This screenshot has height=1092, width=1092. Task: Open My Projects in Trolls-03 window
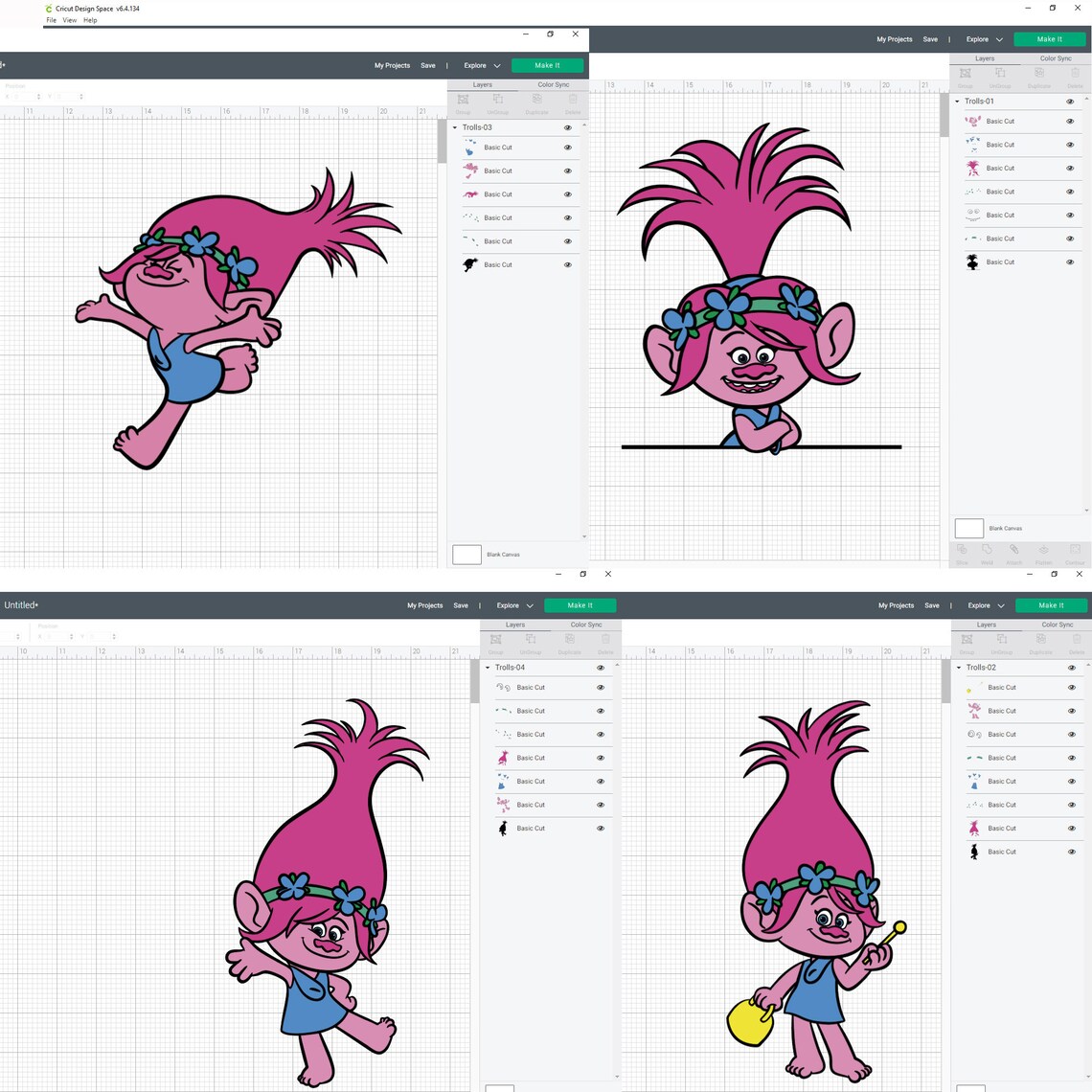(392, 65)
